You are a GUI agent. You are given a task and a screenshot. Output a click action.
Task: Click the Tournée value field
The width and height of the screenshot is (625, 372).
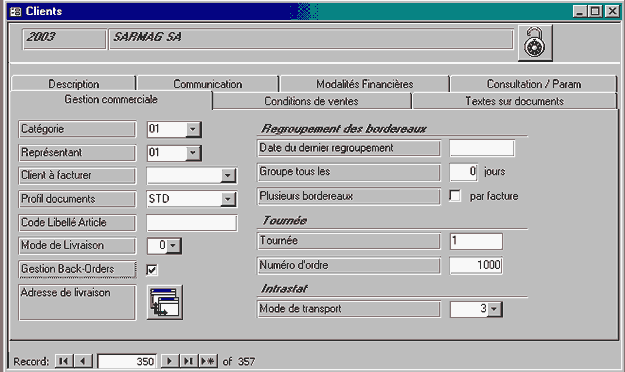[476, 241]
